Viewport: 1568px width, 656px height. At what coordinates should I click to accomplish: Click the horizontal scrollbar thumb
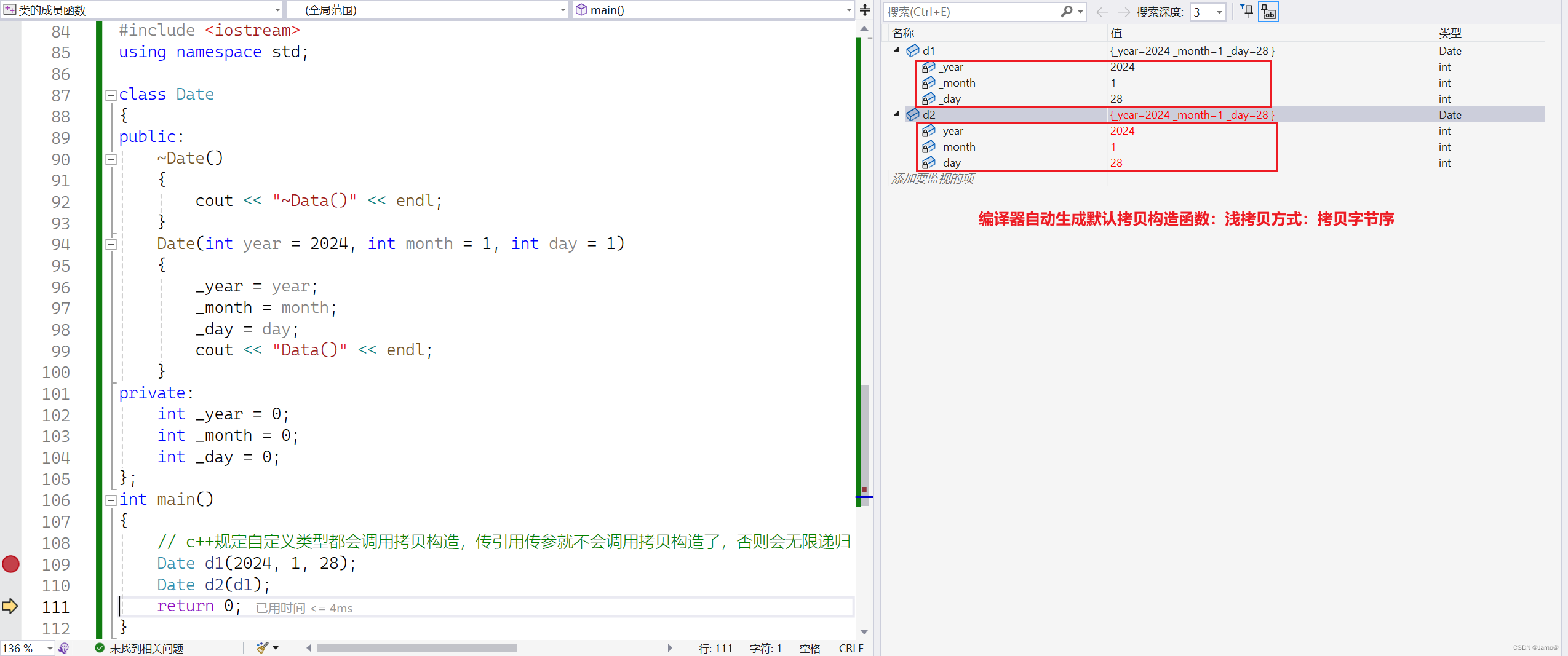point(416,648)
